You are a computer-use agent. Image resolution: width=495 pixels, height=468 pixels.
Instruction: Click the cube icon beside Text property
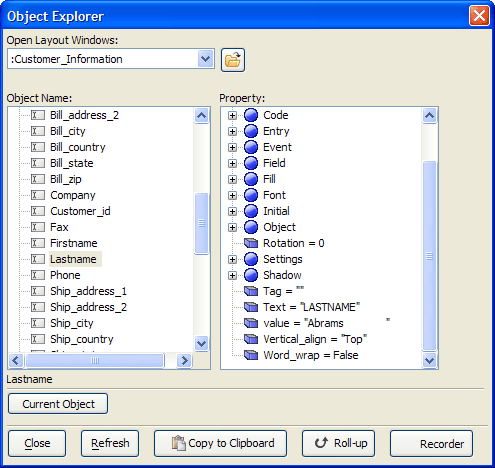[251, 307]
